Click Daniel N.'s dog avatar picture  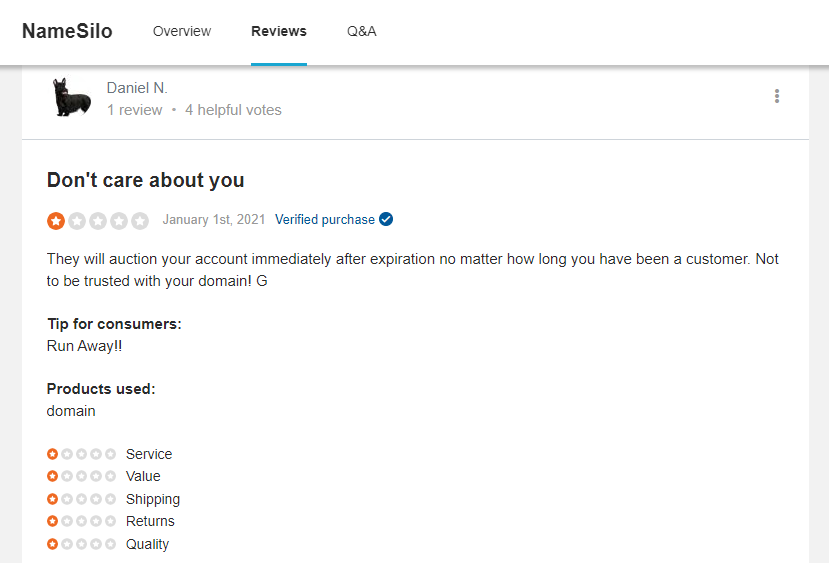tap(73, 98)
